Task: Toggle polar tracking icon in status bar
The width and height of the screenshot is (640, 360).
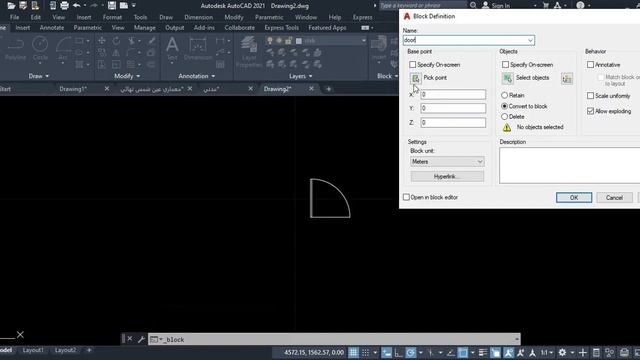Action: pos(411,352)
